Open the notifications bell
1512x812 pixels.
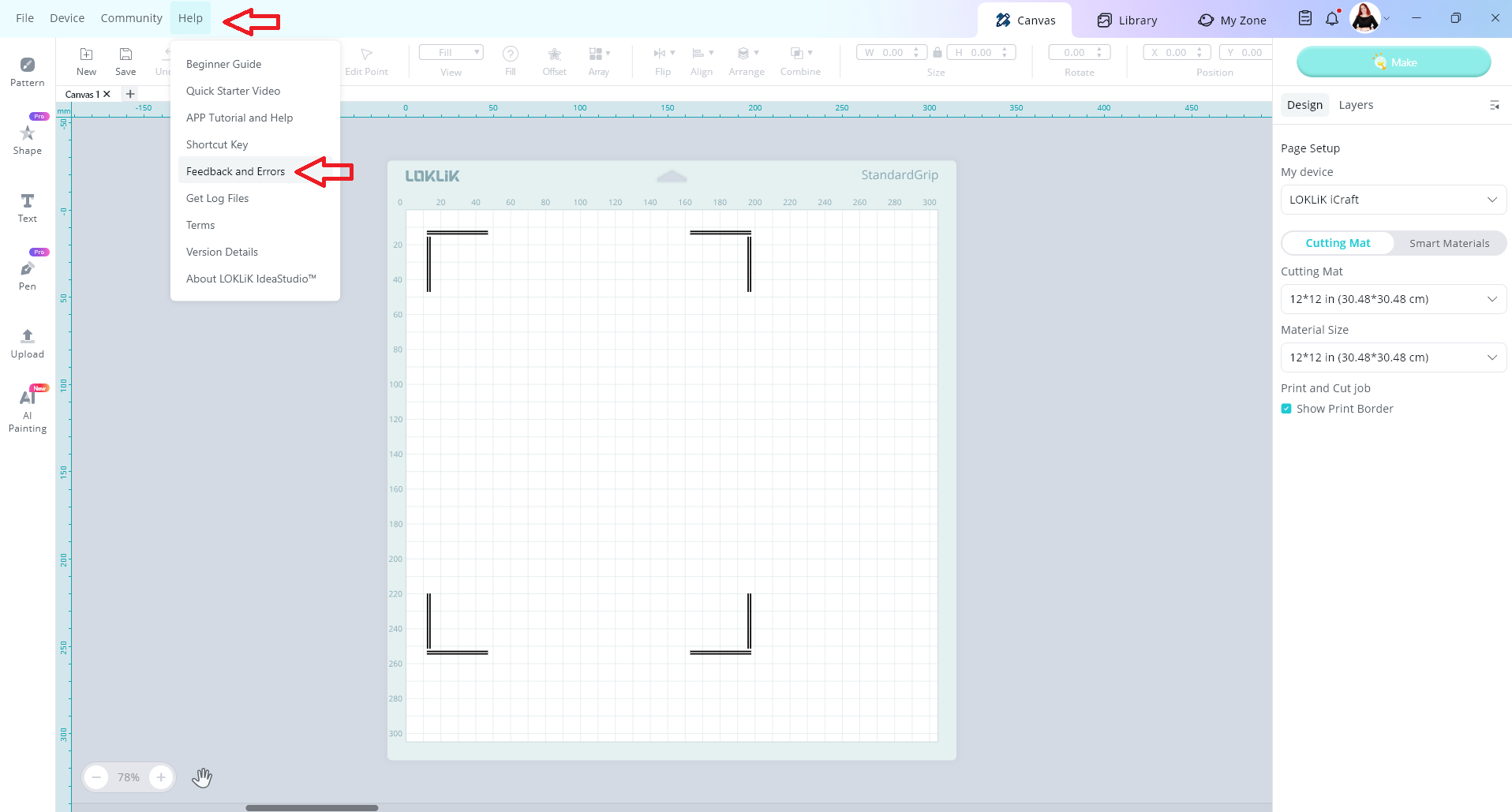tap(1332, 19)
